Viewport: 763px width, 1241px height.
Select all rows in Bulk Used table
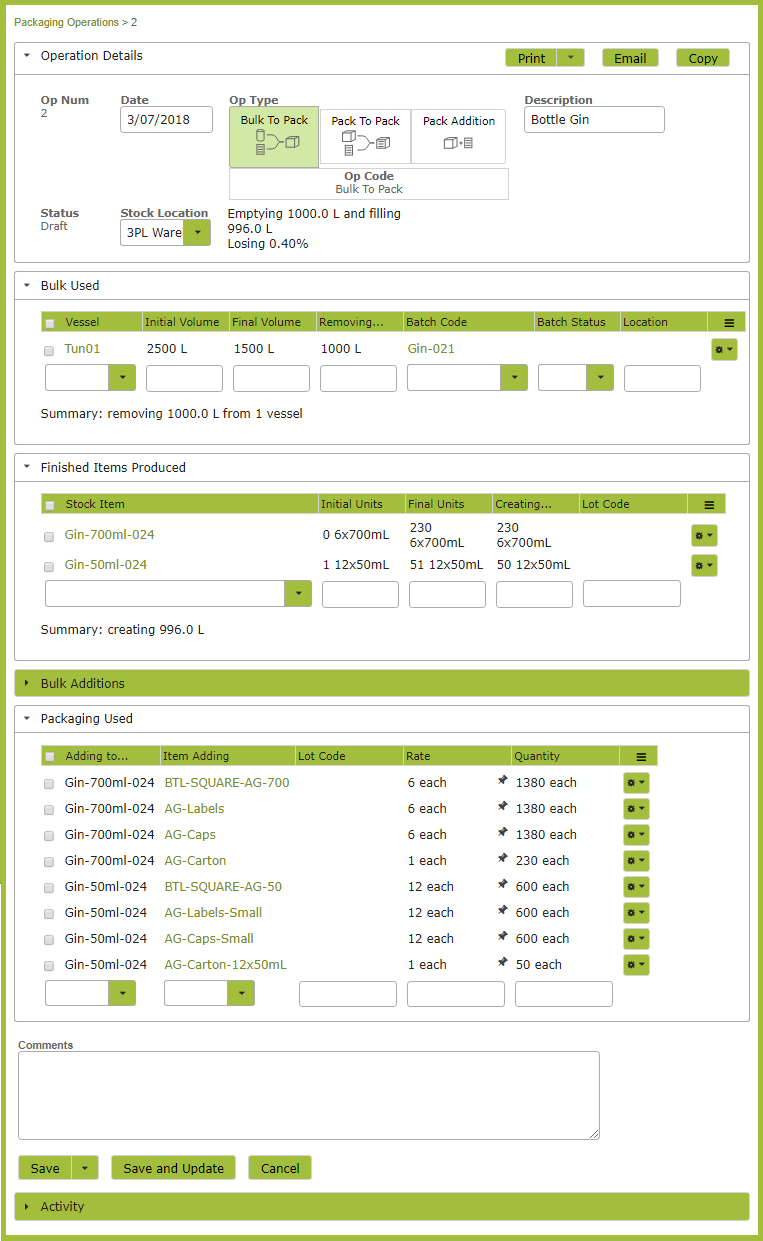click(49, 323)
